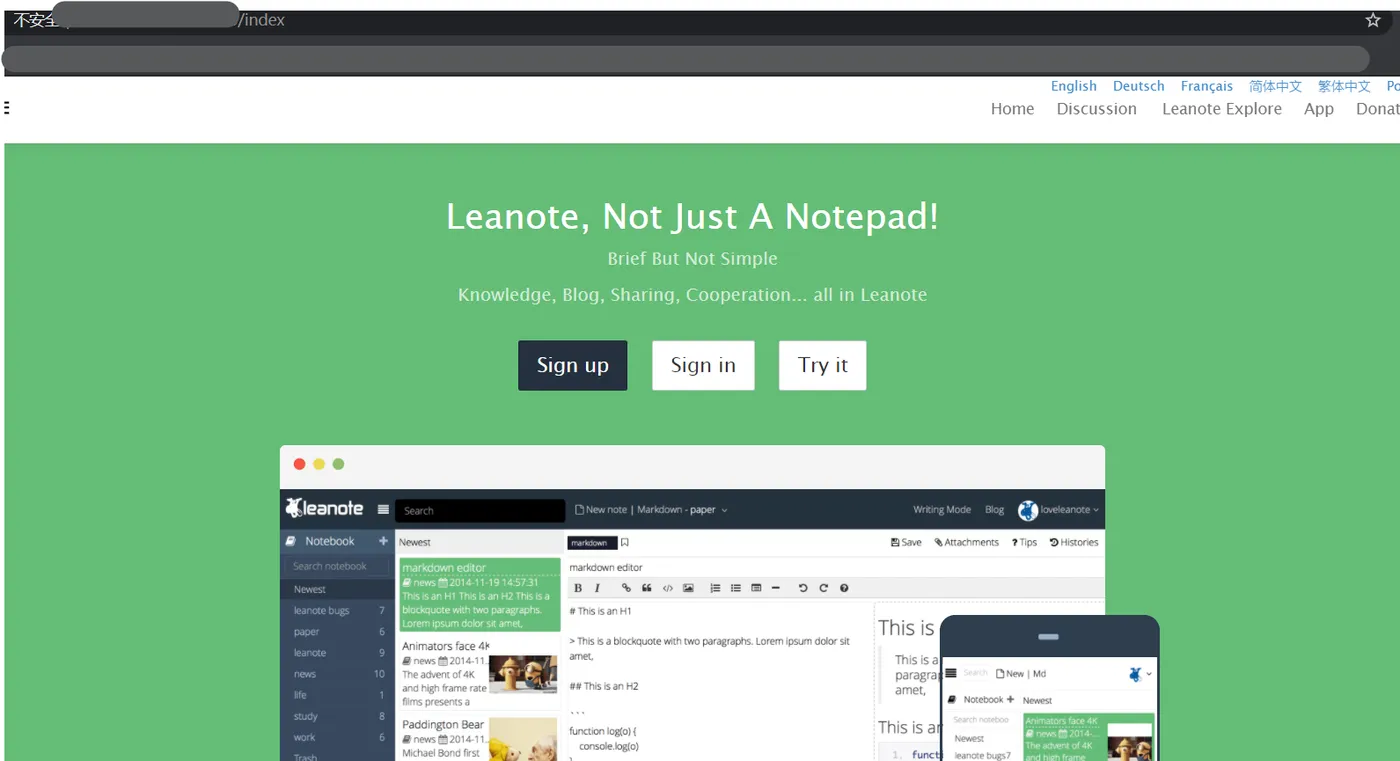Open the Discussion menu item
The height and width of the screenshot is (761, 1400).
click(x=1097, y=109)
